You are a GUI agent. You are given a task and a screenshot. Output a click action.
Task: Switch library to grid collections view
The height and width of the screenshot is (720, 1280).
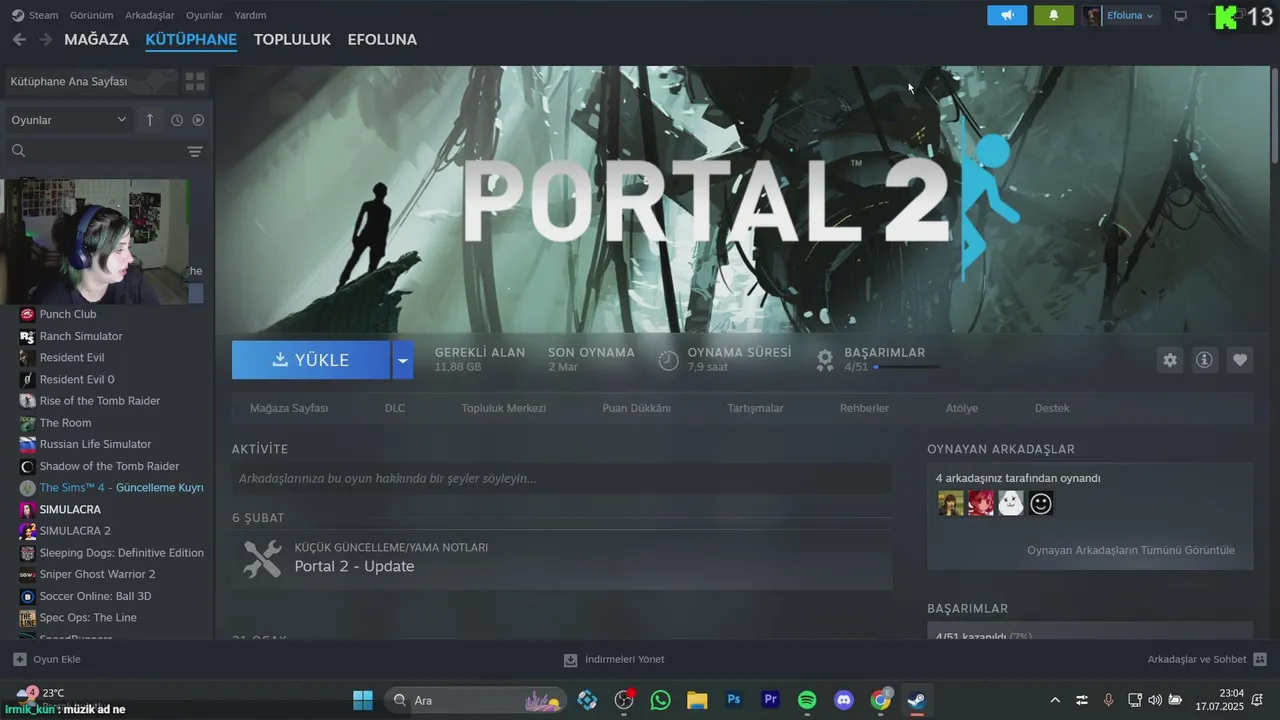click(x=195, y=81)
